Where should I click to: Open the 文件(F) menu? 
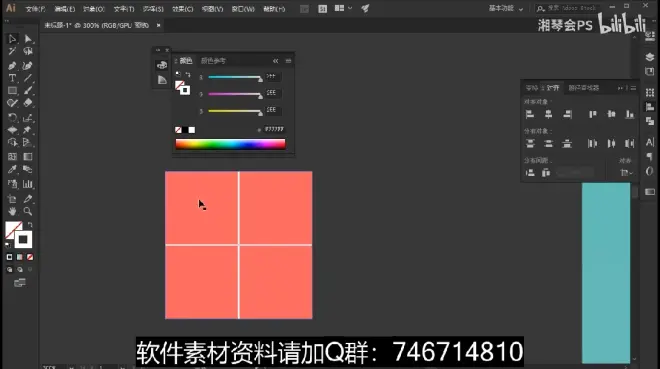click(35, 9)
